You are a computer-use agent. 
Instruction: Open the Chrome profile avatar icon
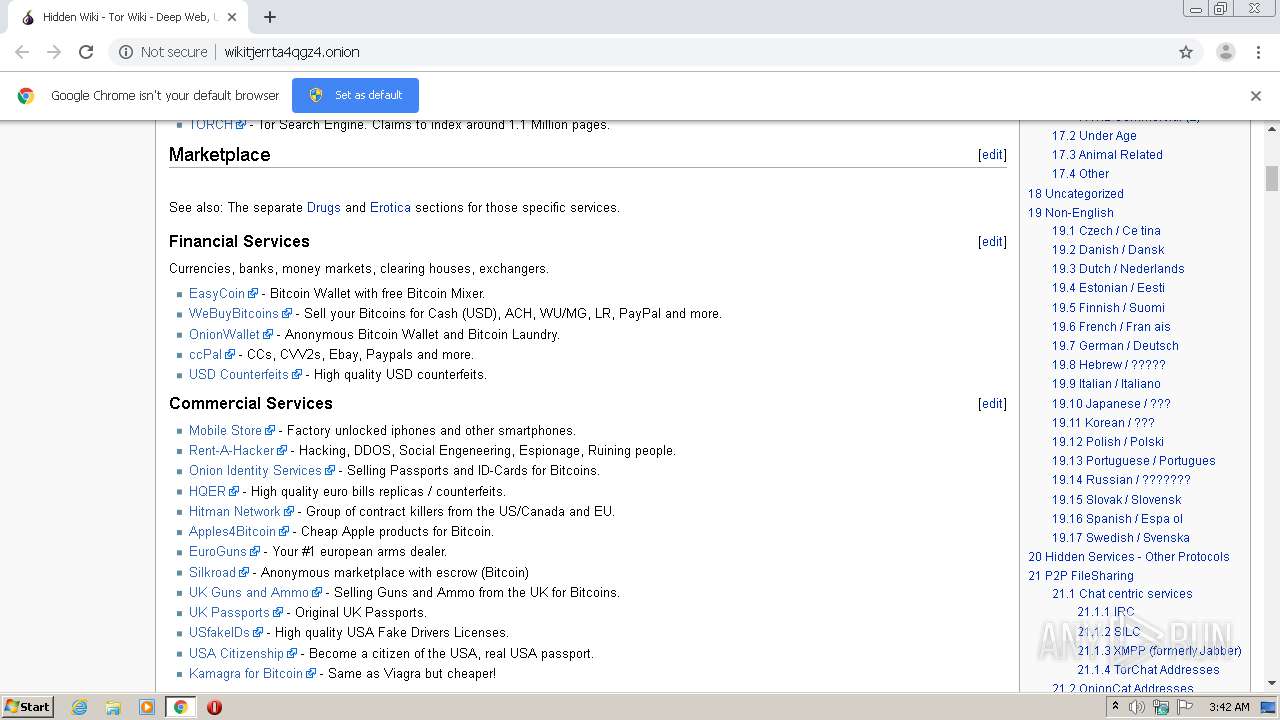coord(1225,52)
